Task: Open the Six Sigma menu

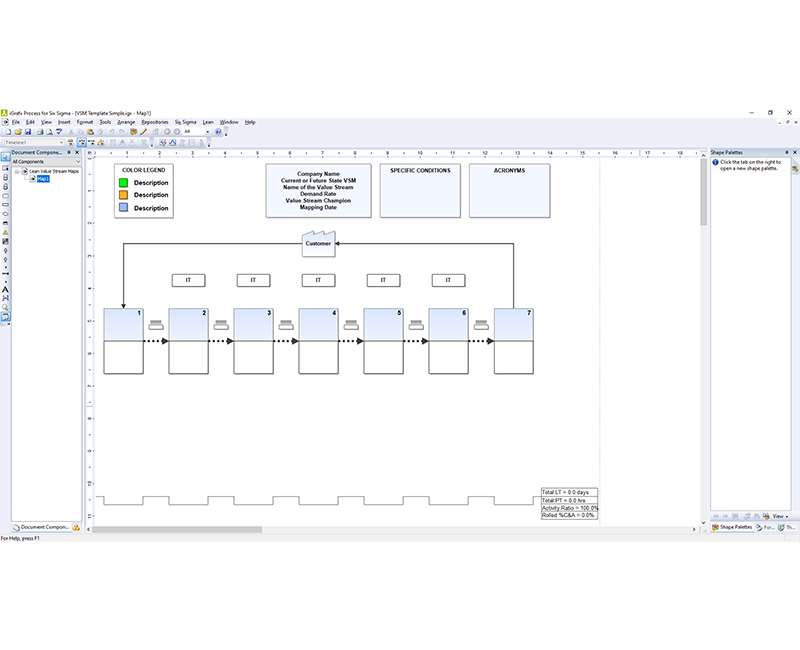Action: click(x=186, y=121)
